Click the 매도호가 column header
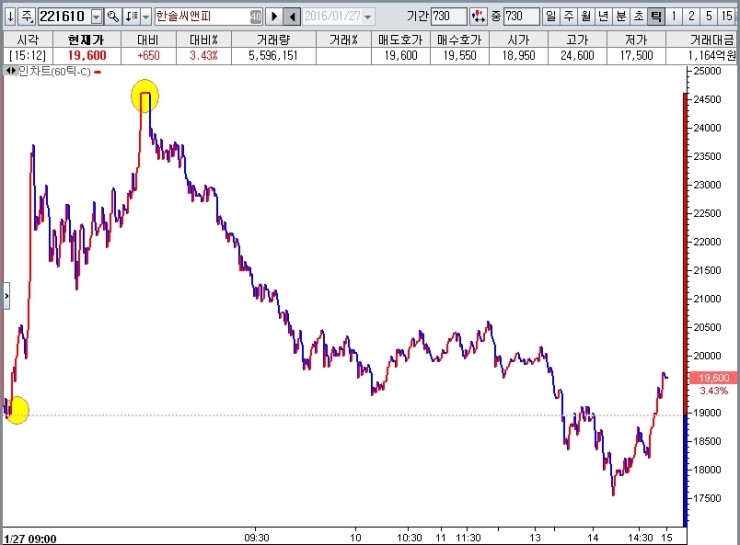Viewport: 740px width, 545px height. point(401,40)
